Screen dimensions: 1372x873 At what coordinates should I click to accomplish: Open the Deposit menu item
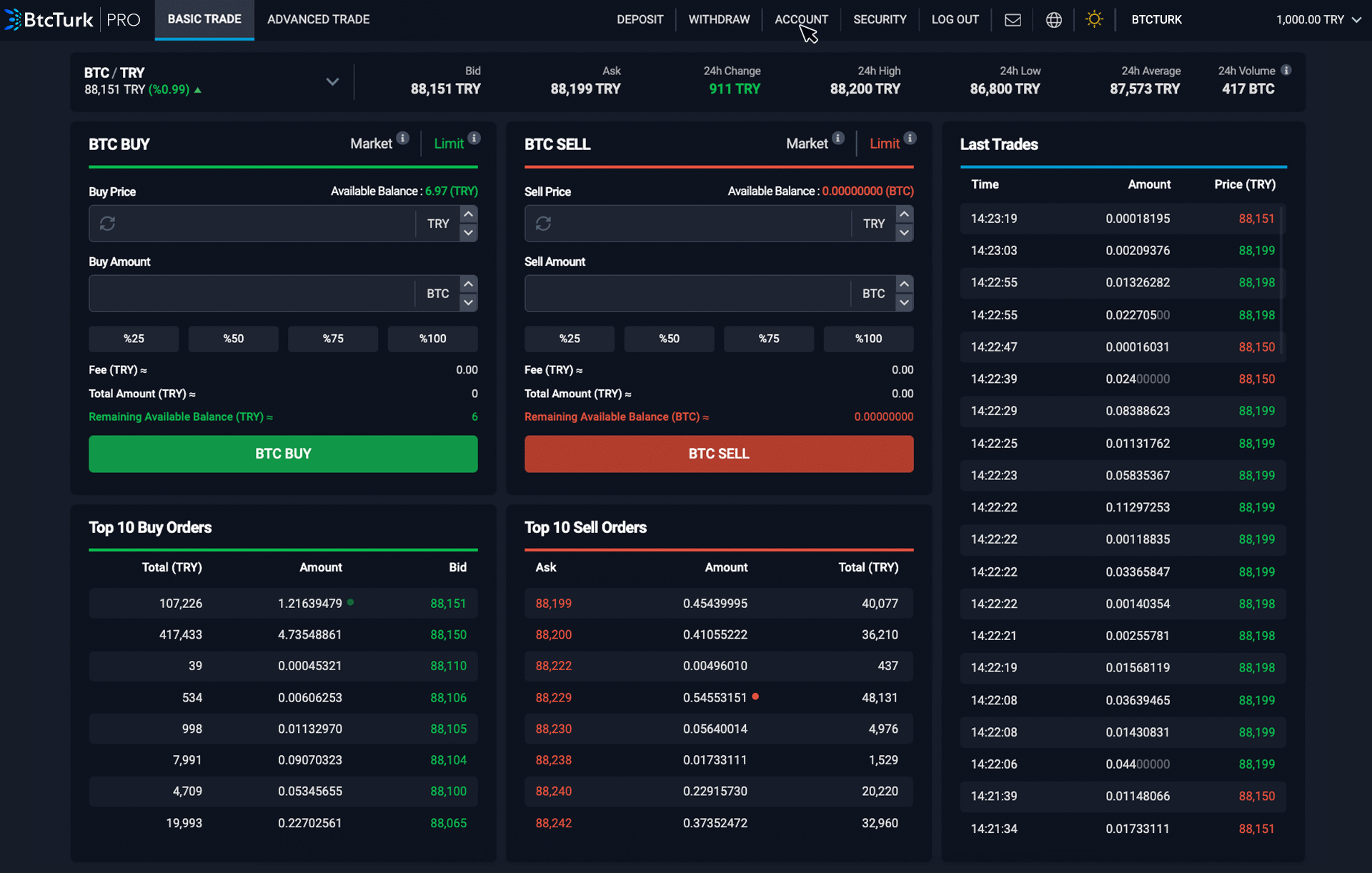[640, 20]
